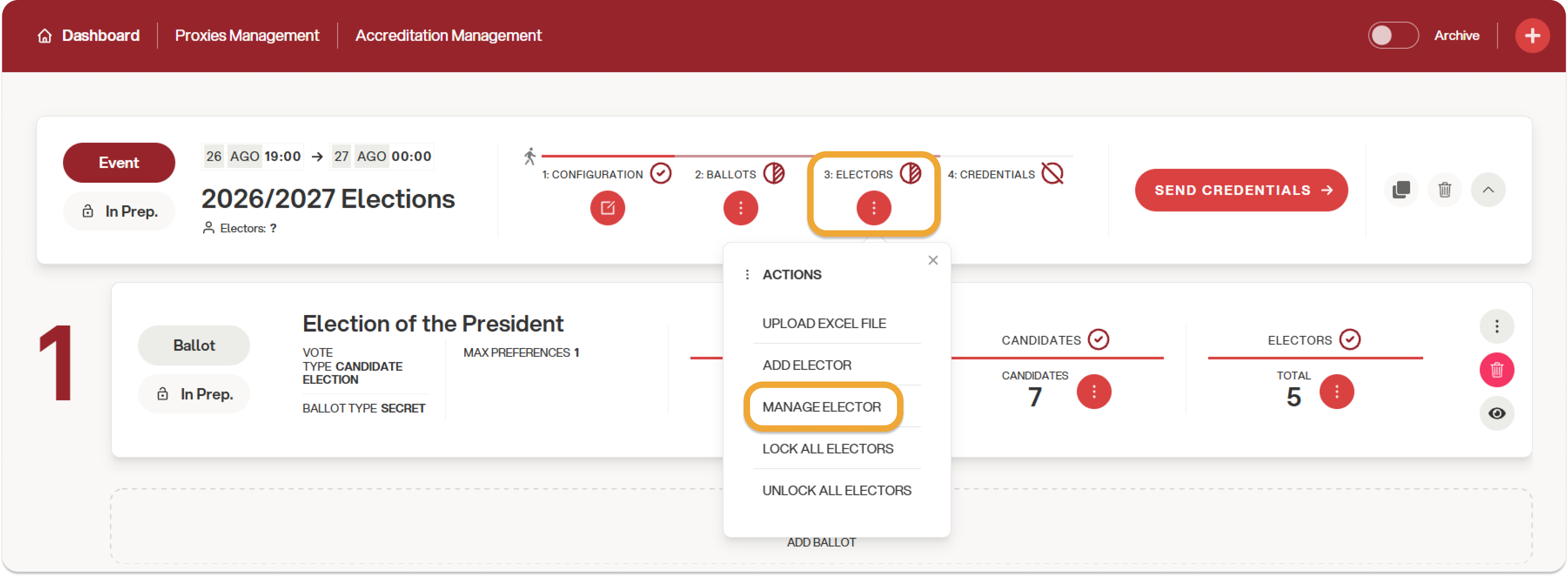Screen dimensions: 1568x576
Task: Open the Electors step three-dot dropdown
Action: click(x=873, y=208)
